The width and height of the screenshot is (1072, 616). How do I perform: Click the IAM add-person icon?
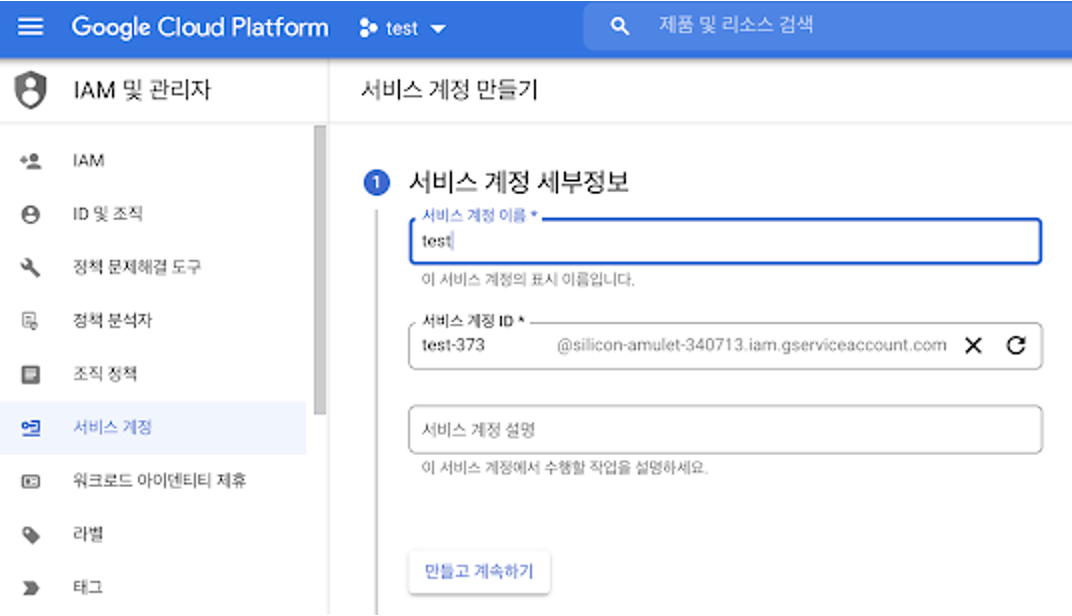31,161
